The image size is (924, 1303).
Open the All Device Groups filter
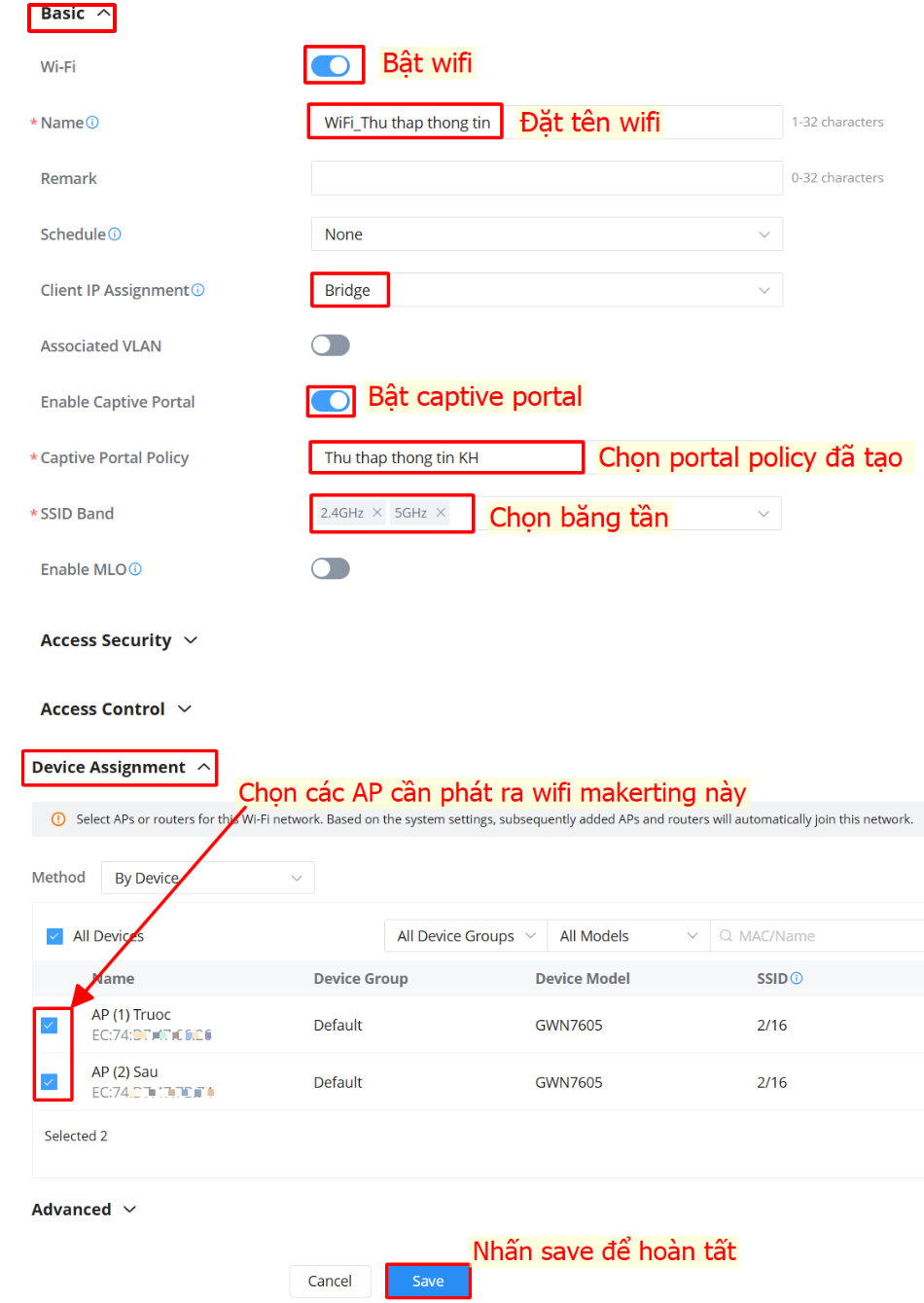pyautogui.click(x=466, y=936)
